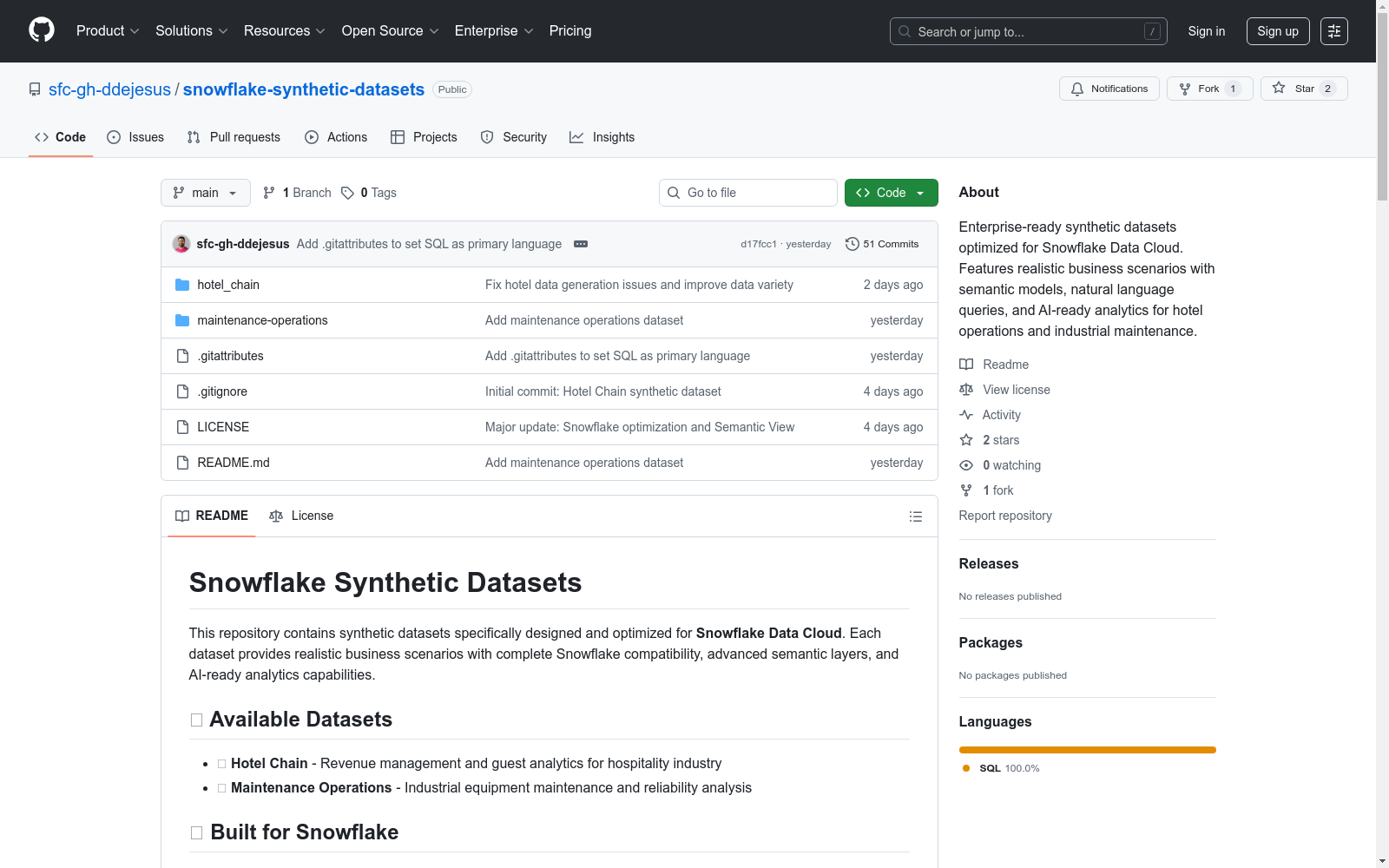This screenshot has height=868, width=1389.
Task: Open the README outline list icon
Action: [916, 516]
